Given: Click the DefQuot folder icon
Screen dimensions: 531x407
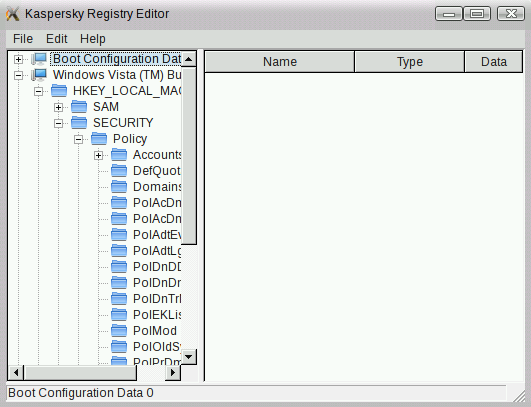Looking at the screenshot, I should [x=119, y=171].
